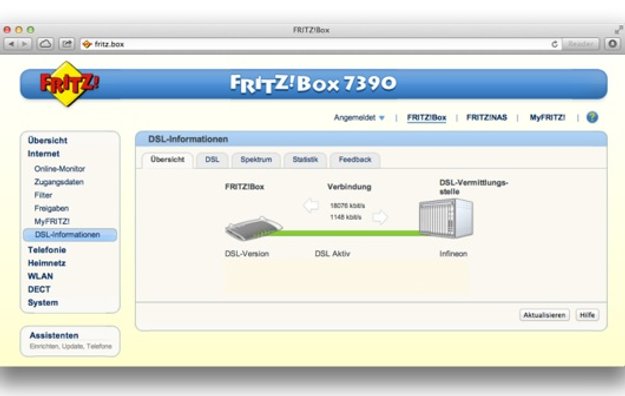This screenshot has width=625, height=396.
Task: Open the iCloud tabs cloud icon
Action: 45,43
